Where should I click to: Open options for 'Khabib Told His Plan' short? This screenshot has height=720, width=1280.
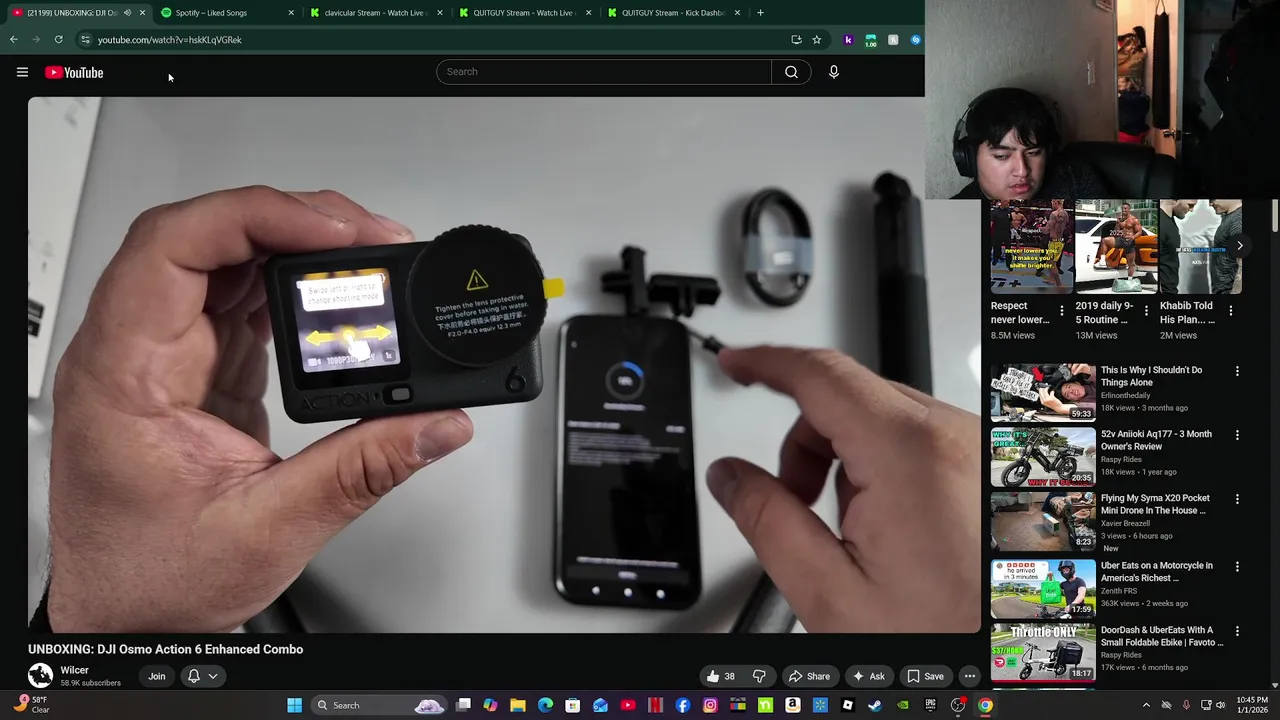tap(1231, 311)
